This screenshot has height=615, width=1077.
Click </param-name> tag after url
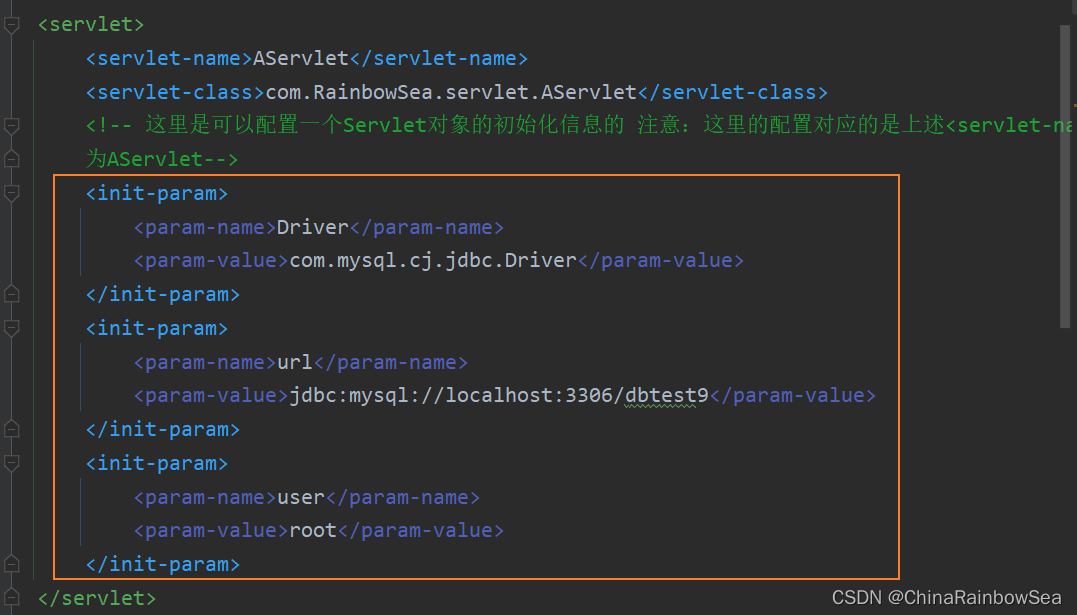coord(391,362)
